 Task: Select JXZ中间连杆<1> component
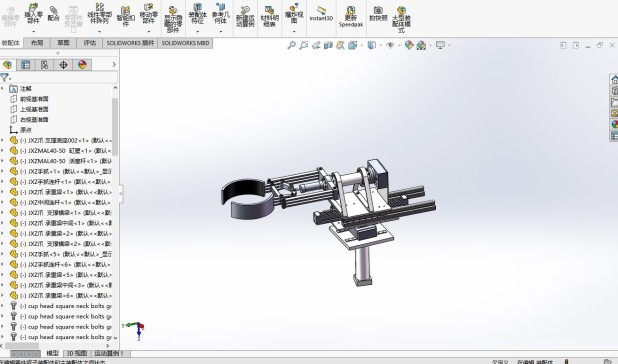click(x=61, y=202)
